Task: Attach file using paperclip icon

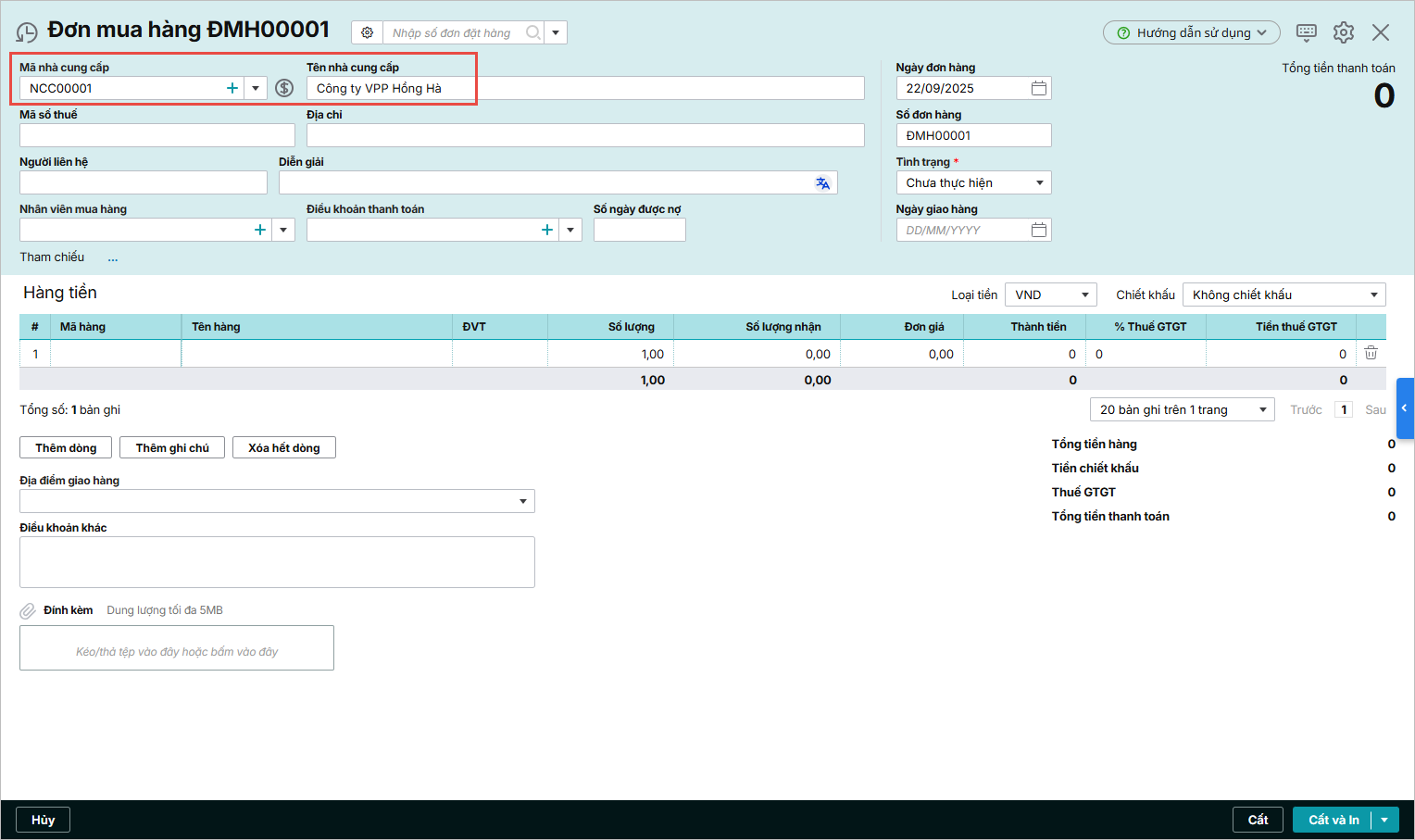Action: point(28,611)
